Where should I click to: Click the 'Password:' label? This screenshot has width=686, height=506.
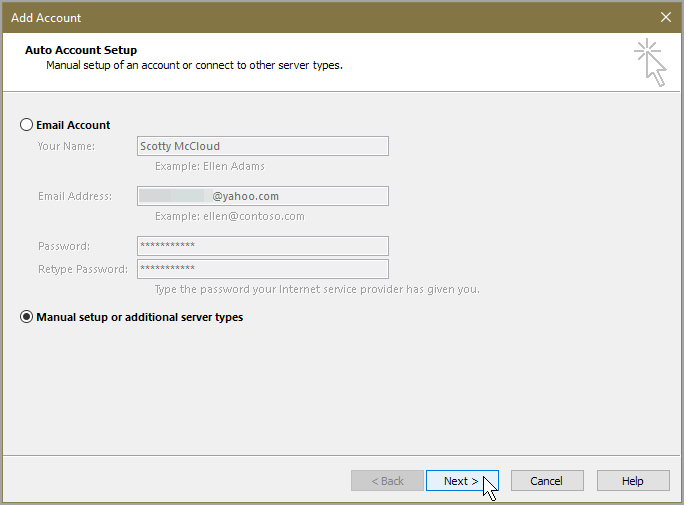(64, 246)
